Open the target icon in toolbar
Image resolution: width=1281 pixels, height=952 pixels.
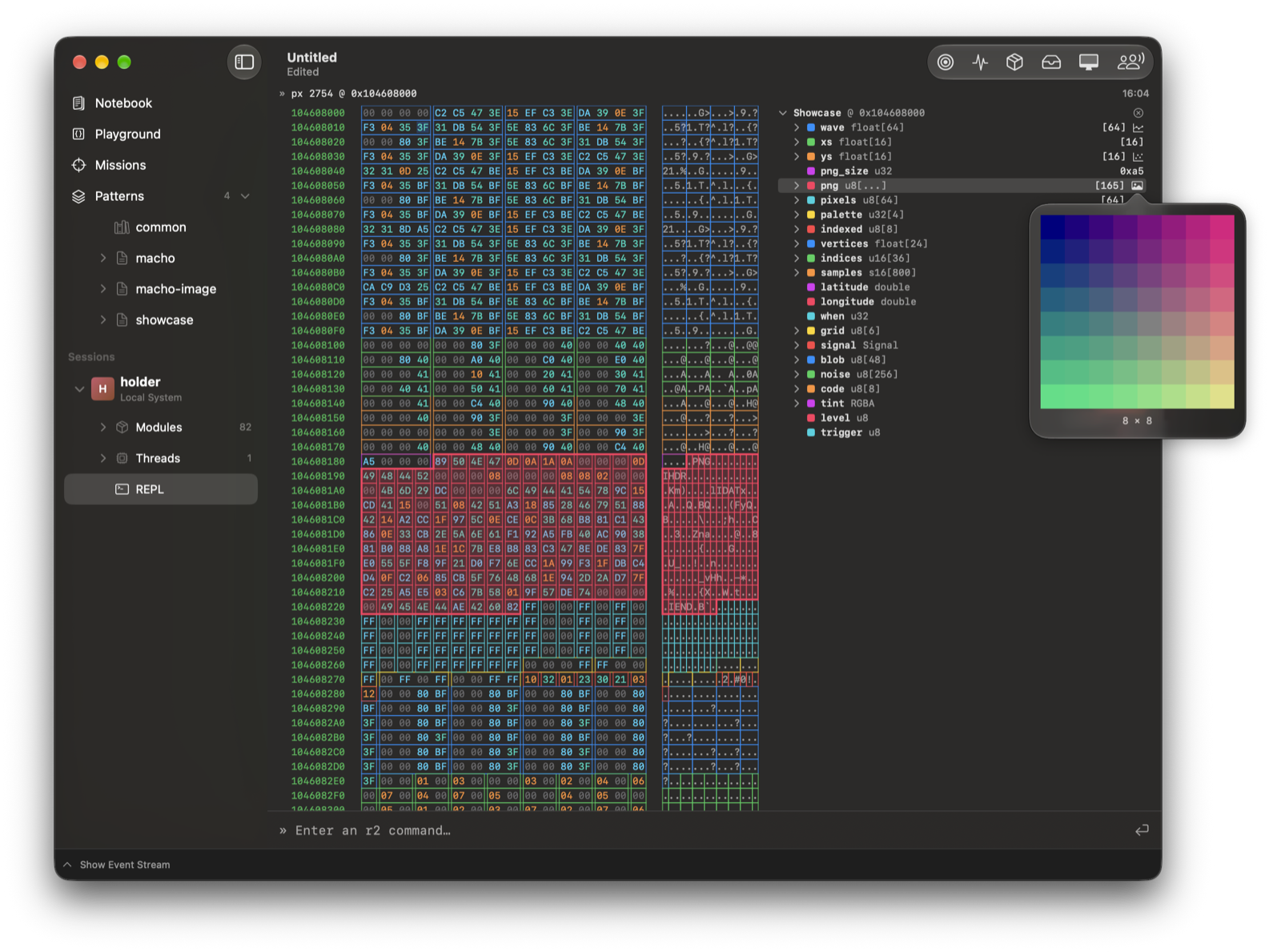pyautogui.click(x=946, y=62)
